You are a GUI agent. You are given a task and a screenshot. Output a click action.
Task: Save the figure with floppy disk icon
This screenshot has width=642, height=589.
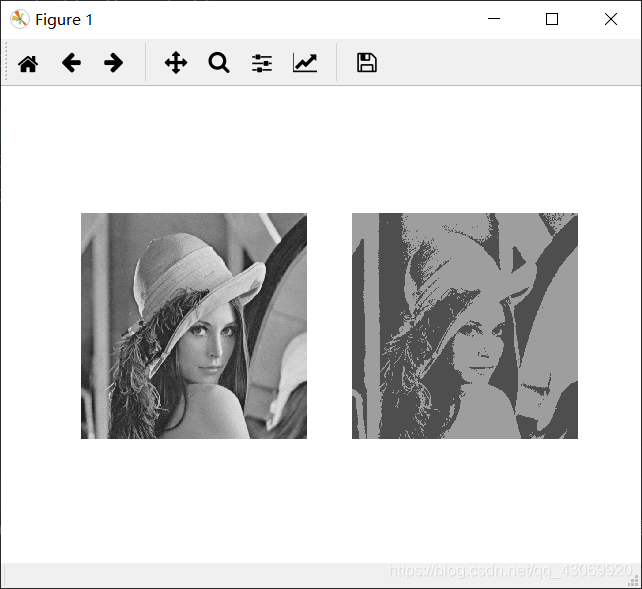point(367,63)
